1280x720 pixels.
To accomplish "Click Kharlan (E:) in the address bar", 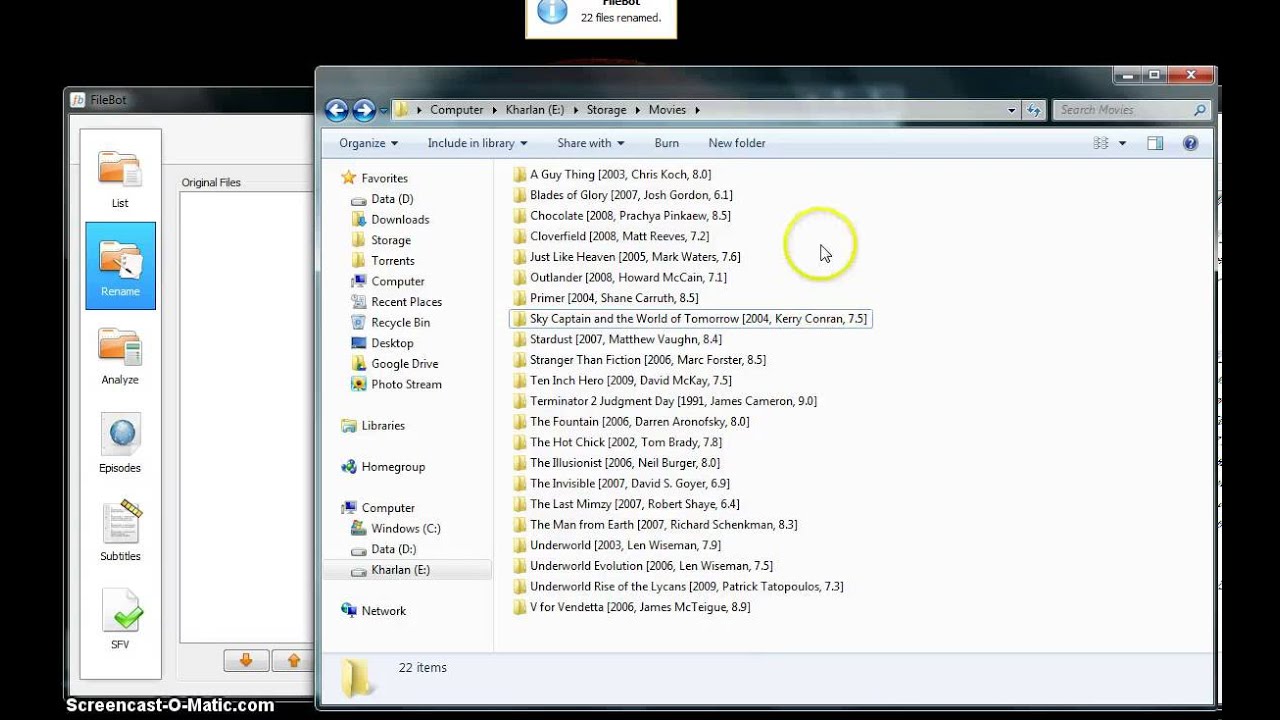I will click(536, 110).
